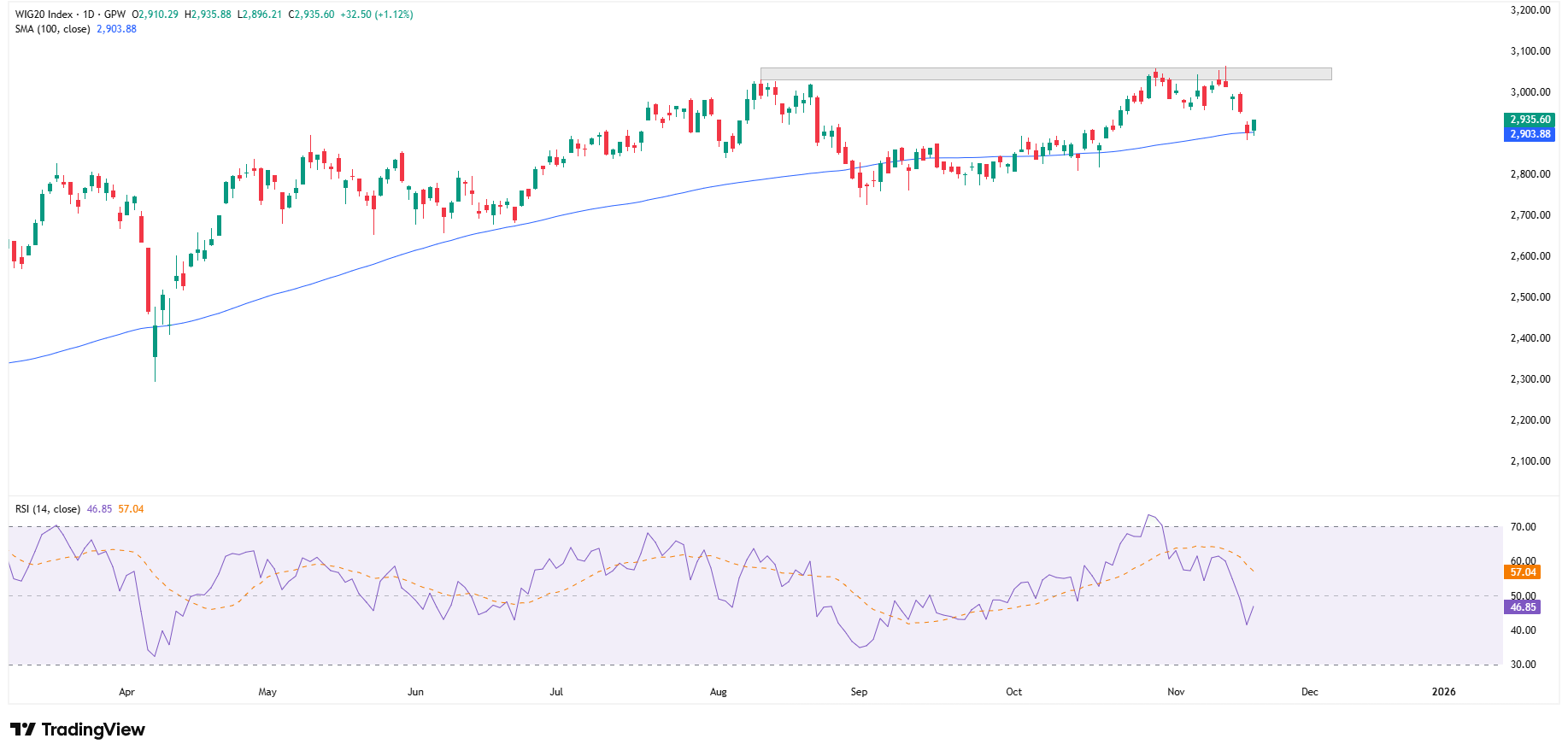
Task: Click the green 2,935.60 current price tag
Action: pyautogui.click(x=1529, y=120)
